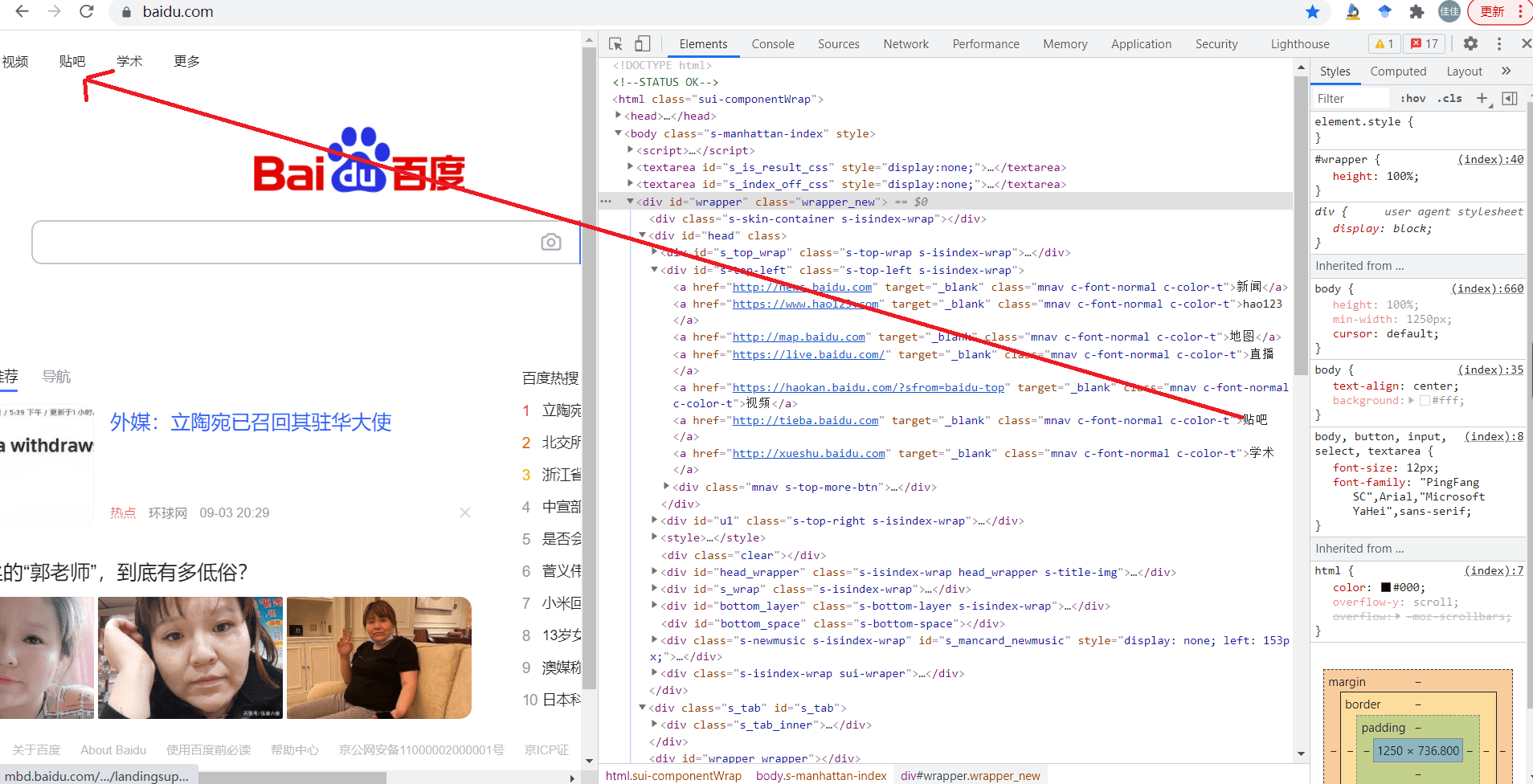Switch to the Computed pane tab
Screen dimensions: 1533x784
pos(1398,71)
